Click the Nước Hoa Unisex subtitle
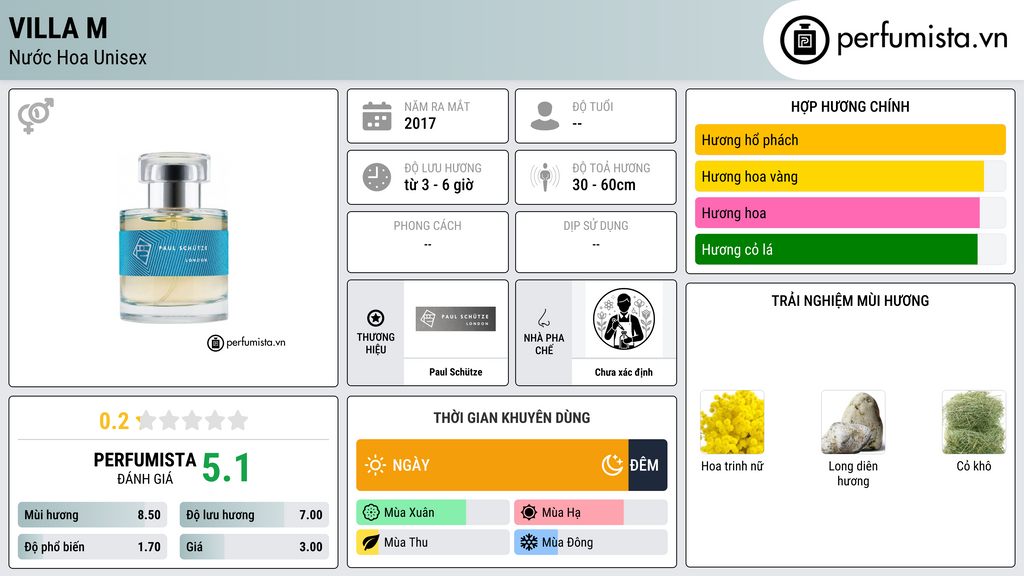The image size is (1024, 576). pos(78,57)
